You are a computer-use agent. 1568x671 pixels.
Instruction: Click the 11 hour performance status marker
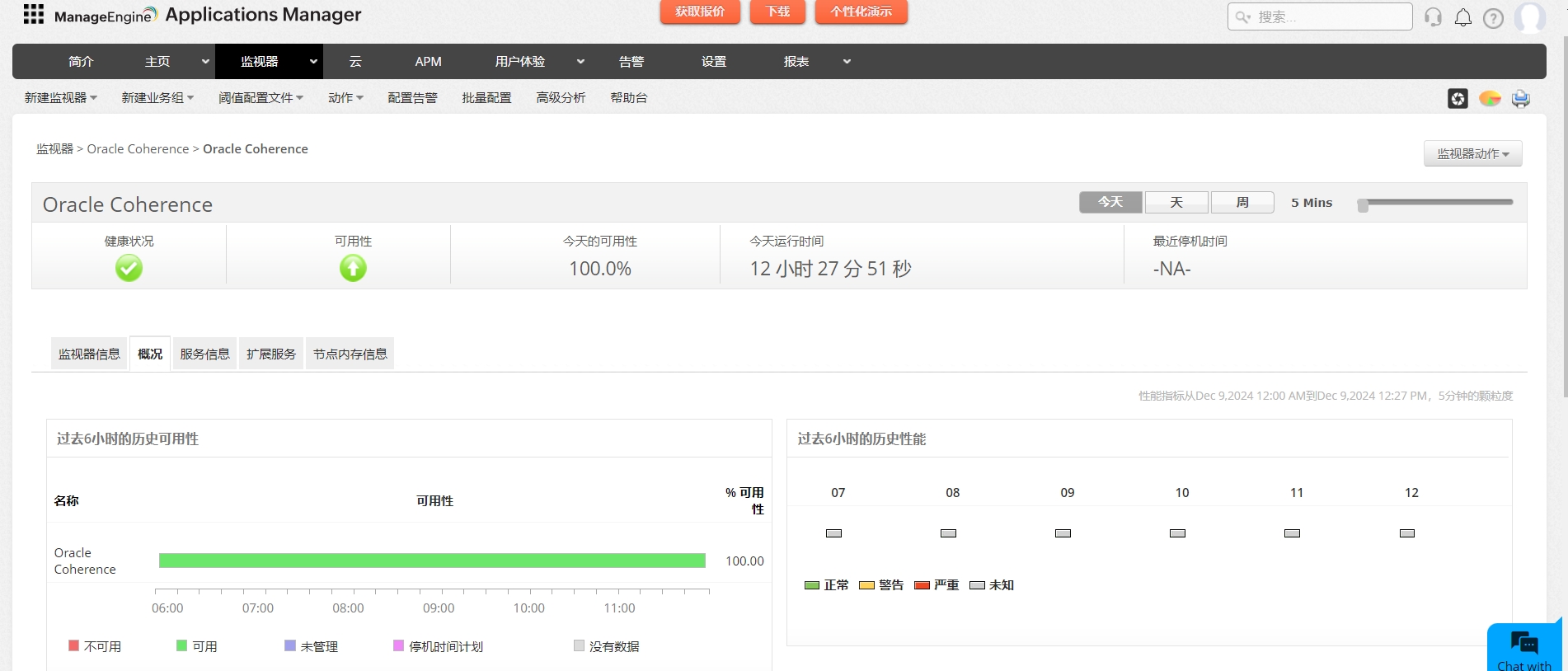1292,533
